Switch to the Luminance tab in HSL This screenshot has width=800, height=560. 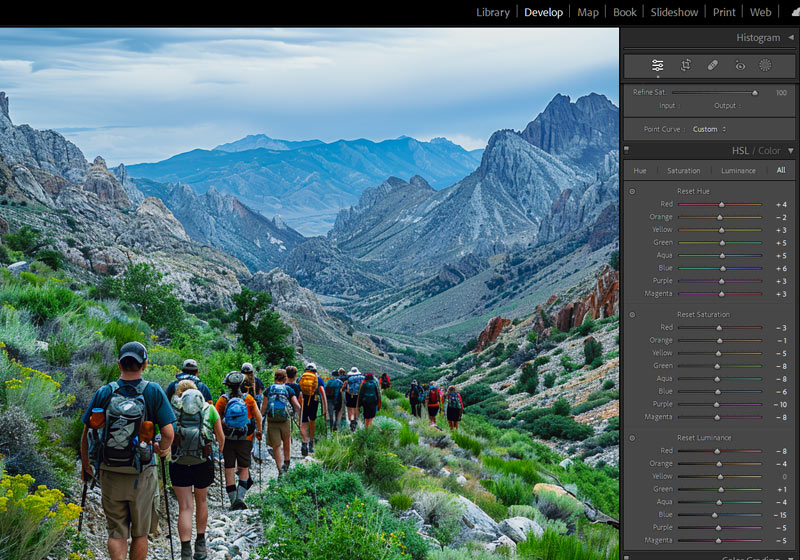click(738, 171)
